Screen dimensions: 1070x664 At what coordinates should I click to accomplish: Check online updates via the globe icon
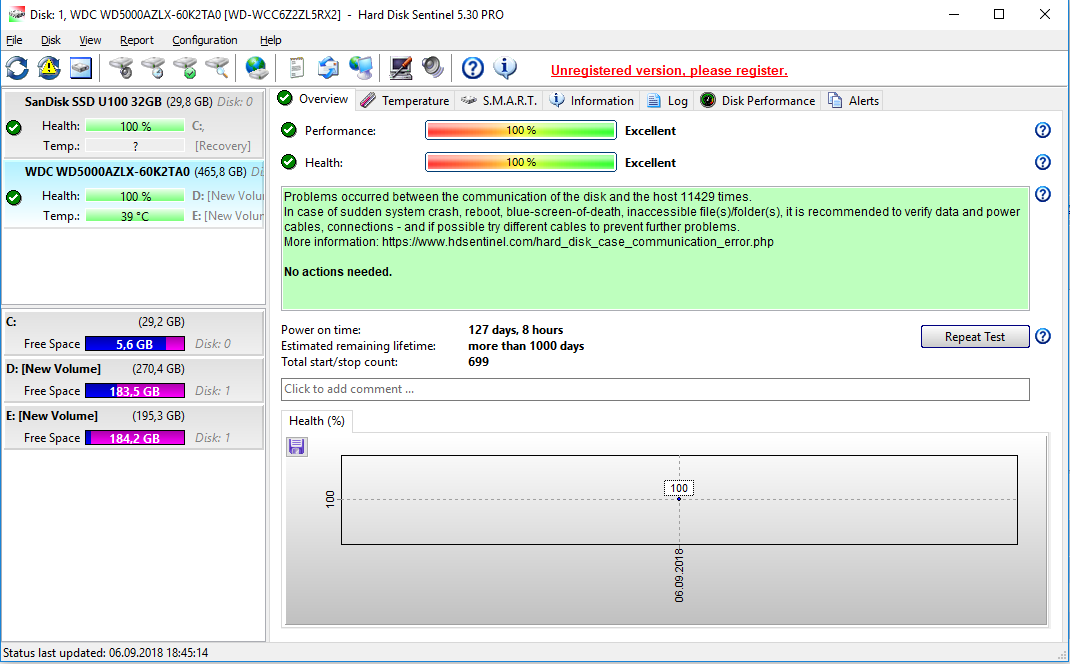[x=255, y=68]
